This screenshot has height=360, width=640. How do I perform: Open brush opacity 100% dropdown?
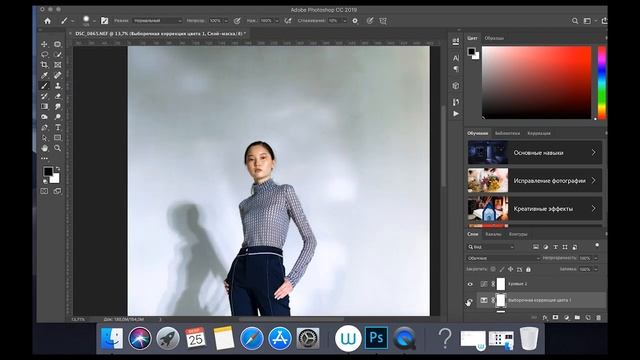pyautogui.click(x=226, y=21)
